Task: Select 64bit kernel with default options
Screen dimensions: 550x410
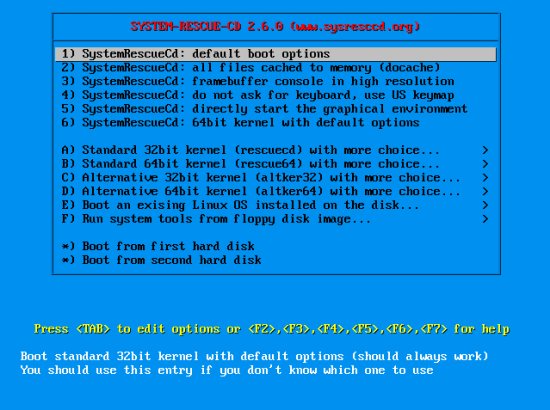Action: click(276, 122)
